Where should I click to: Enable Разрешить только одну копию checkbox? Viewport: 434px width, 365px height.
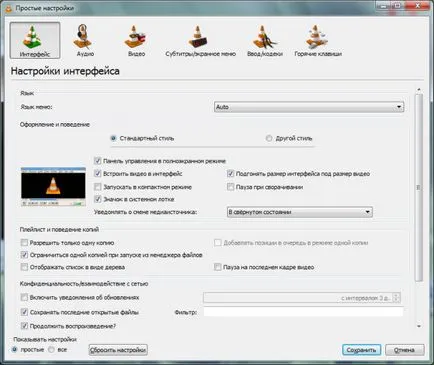click(x=24, y=242)
